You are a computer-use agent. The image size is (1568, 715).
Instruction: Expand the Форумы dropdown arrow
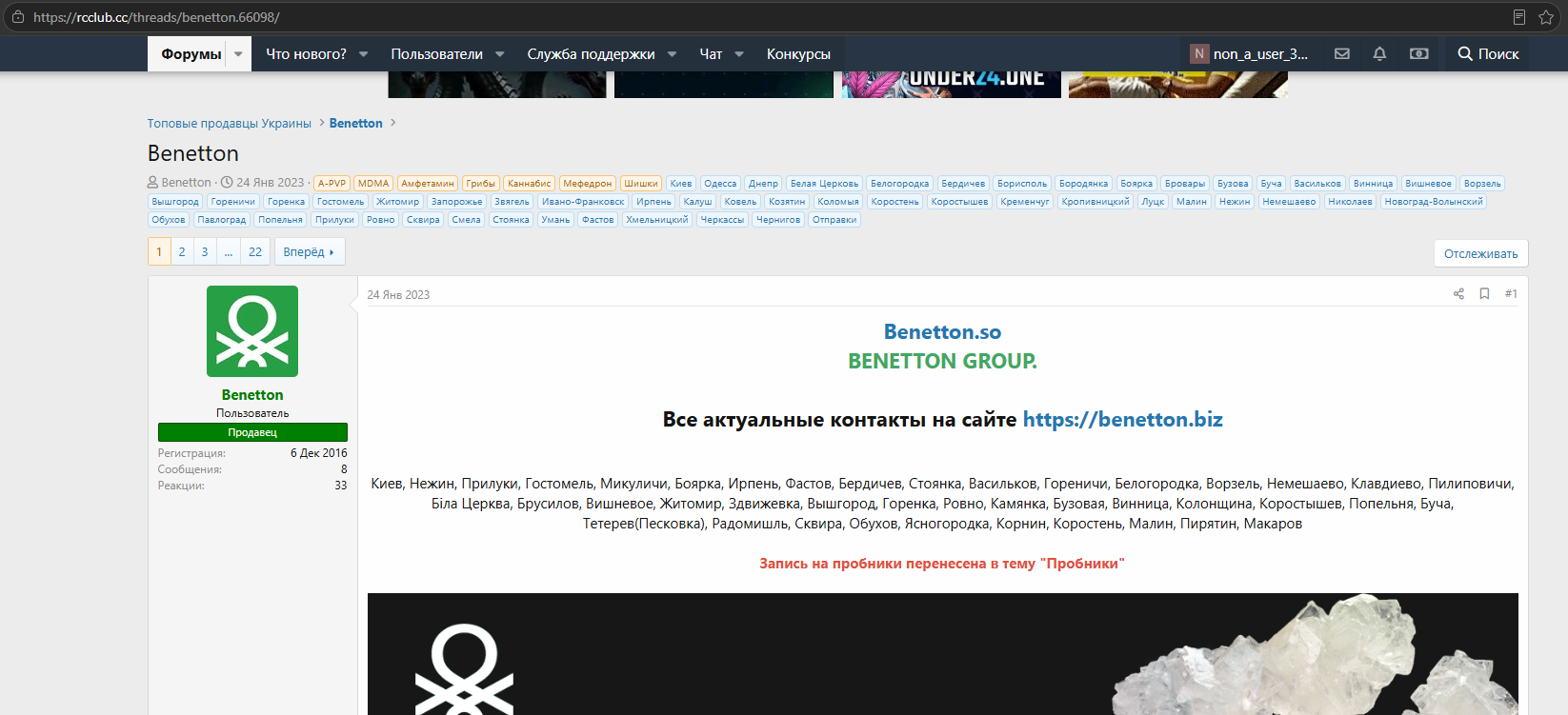pos(238,54)
